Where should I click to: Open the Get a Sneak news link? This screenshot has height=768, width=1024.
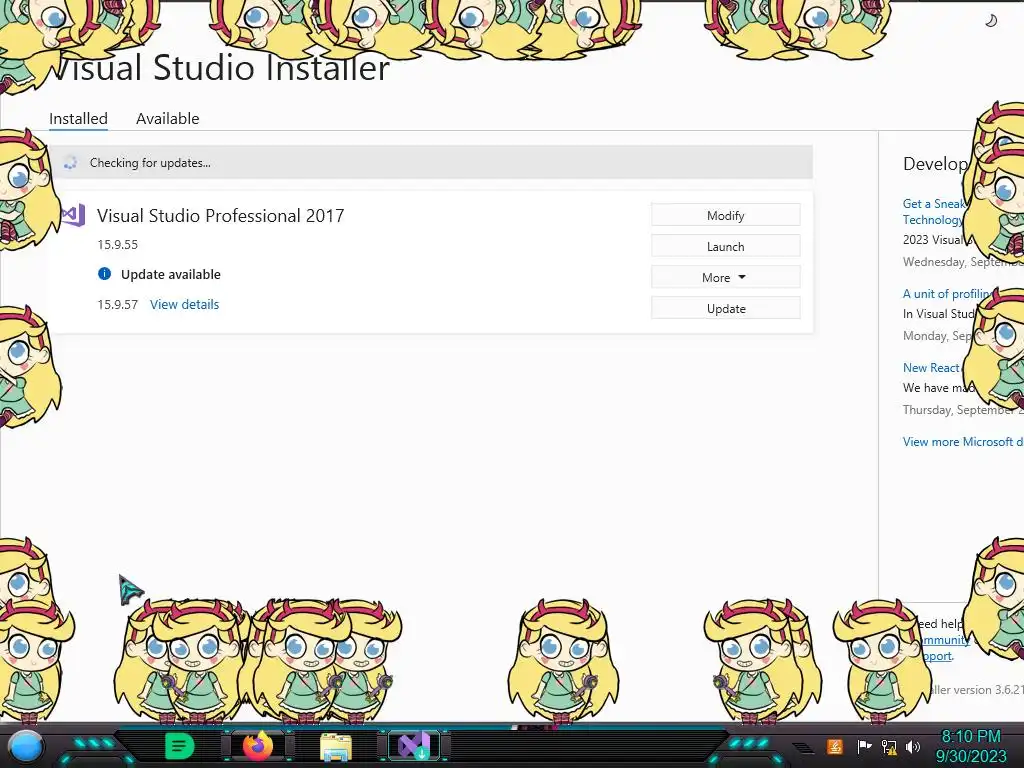(x=933, y=212)
